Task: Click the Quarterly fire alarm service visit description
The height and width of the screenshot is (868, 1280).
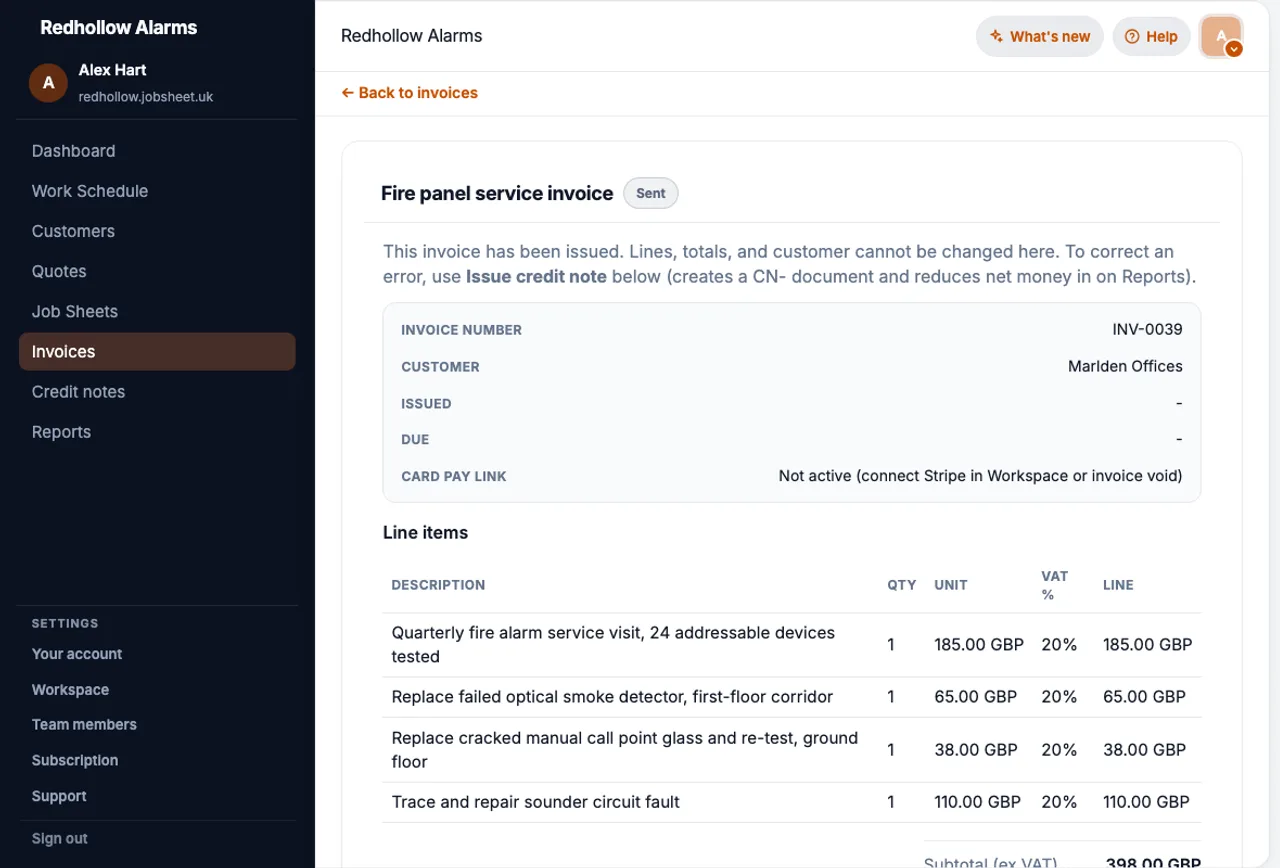Action: (613, 645)
